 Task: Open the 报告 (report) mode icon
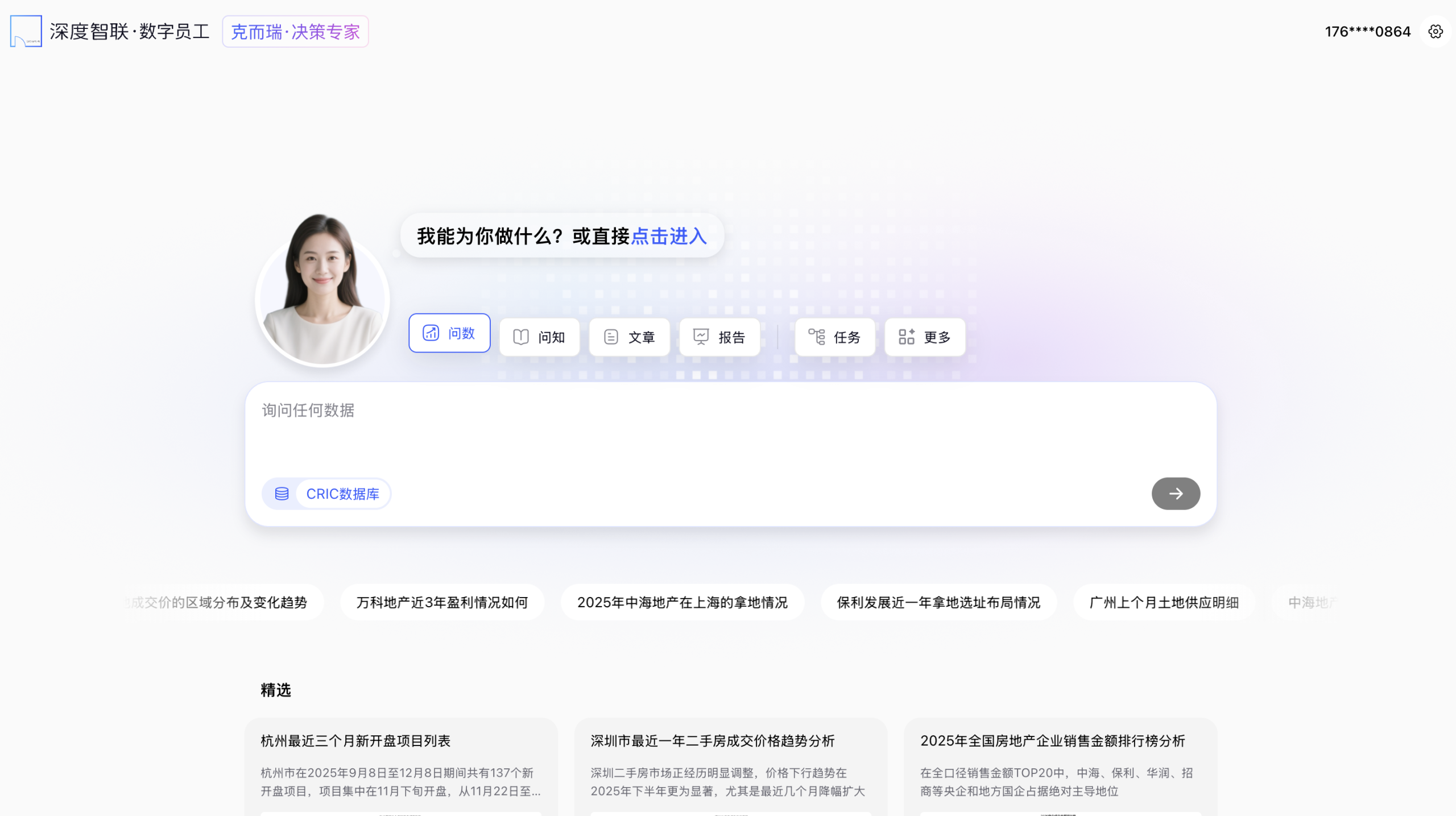[701, 337]
